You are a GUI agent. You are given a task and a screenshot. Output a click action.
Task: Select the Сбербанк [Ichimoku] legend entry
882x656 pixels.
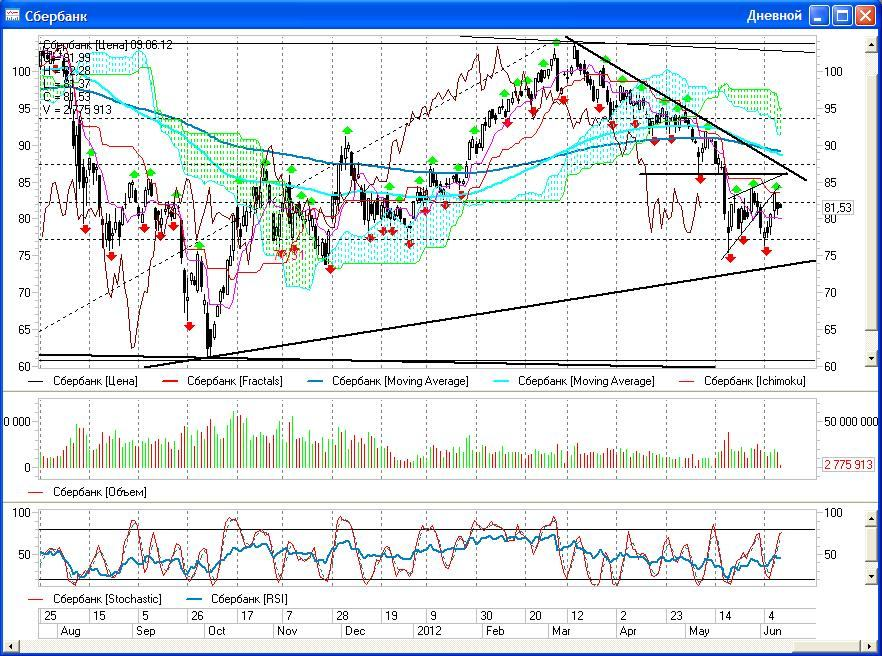[x=755, y=381]
